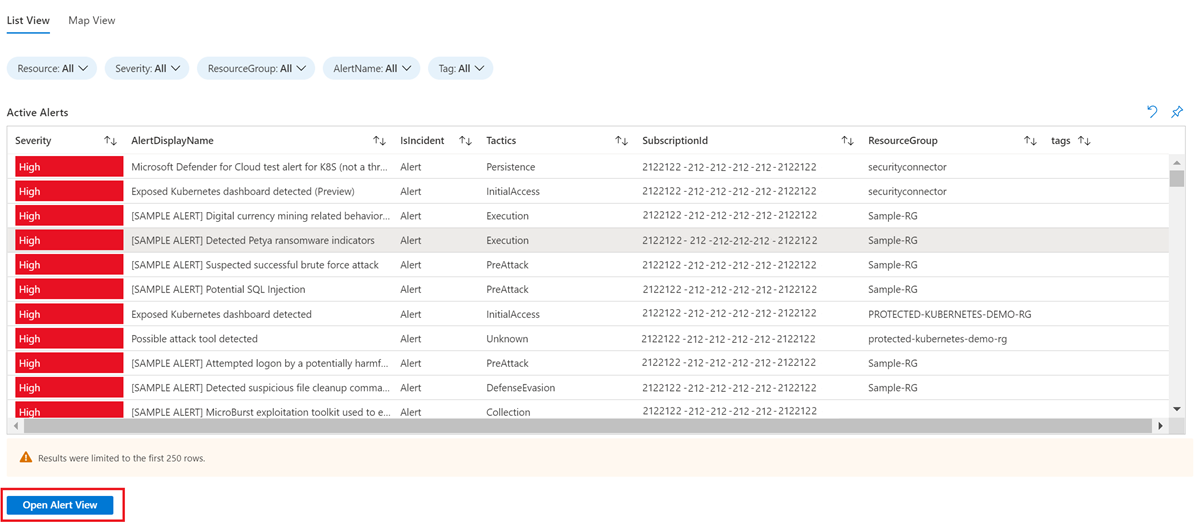This screenshot has width=1200, height=531.
Task: Click the Active Alerts heading
Action: coord(37,113)
